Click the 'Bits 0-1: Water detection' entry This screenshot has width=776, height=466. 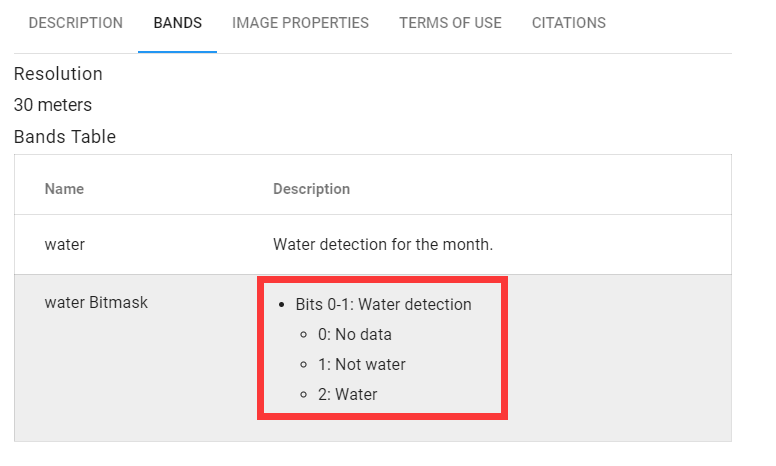383,304
